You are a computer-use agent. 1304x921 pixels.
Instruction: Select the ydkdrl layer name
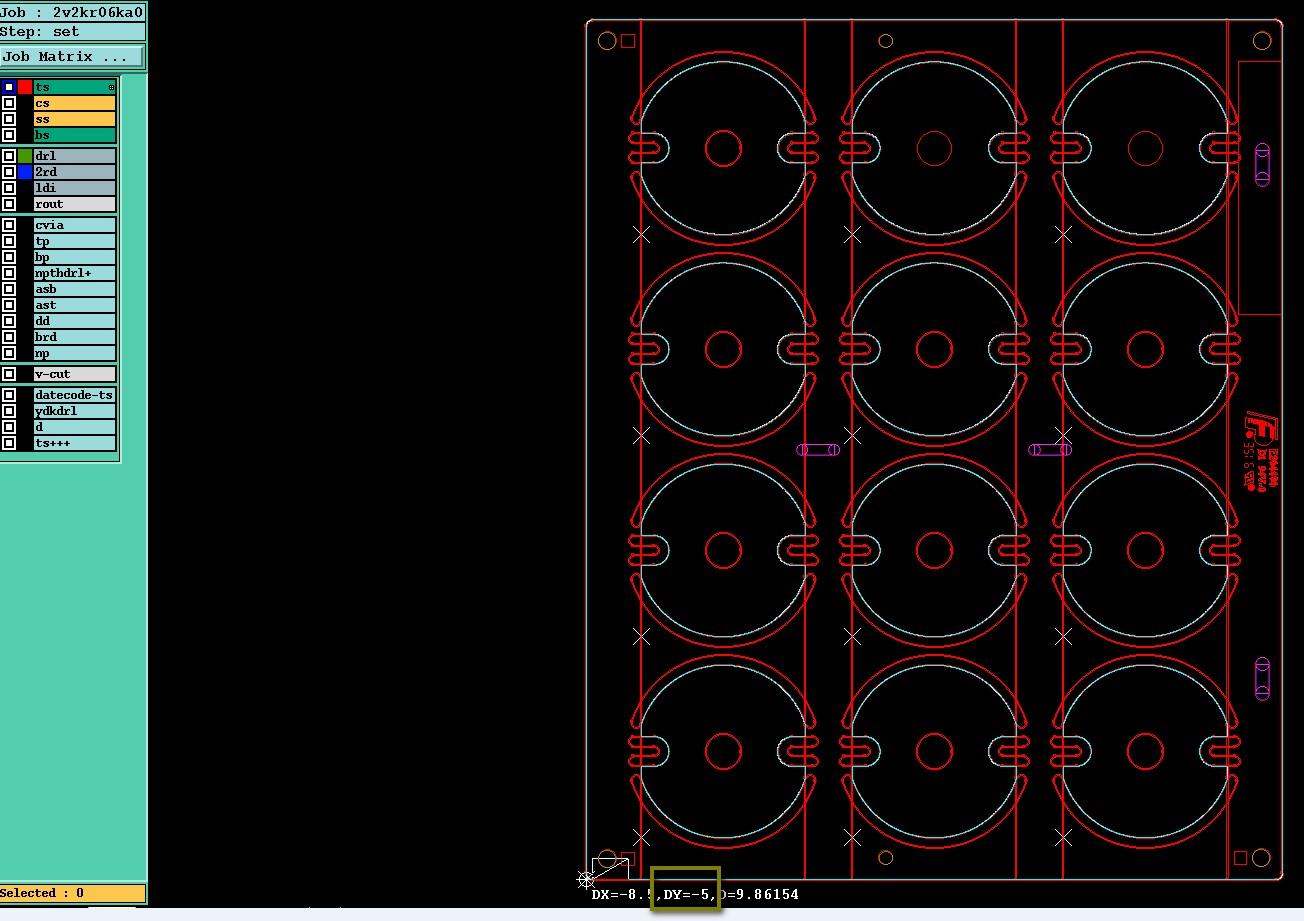click(x=75, y=411)
